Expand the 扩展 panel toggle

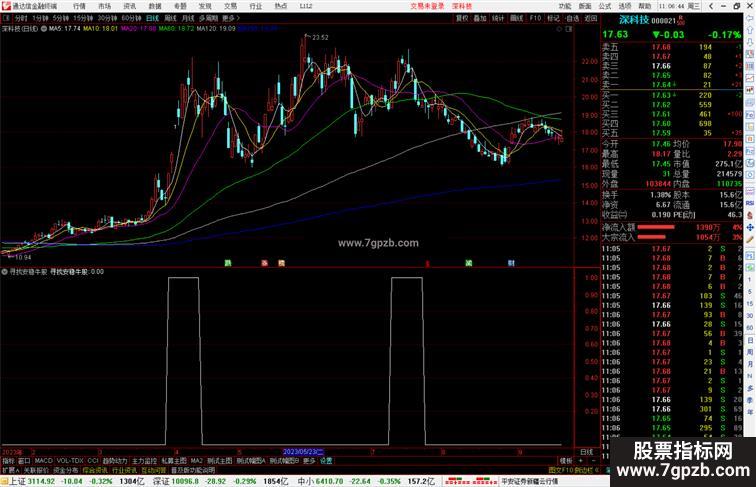click(10, 470)
